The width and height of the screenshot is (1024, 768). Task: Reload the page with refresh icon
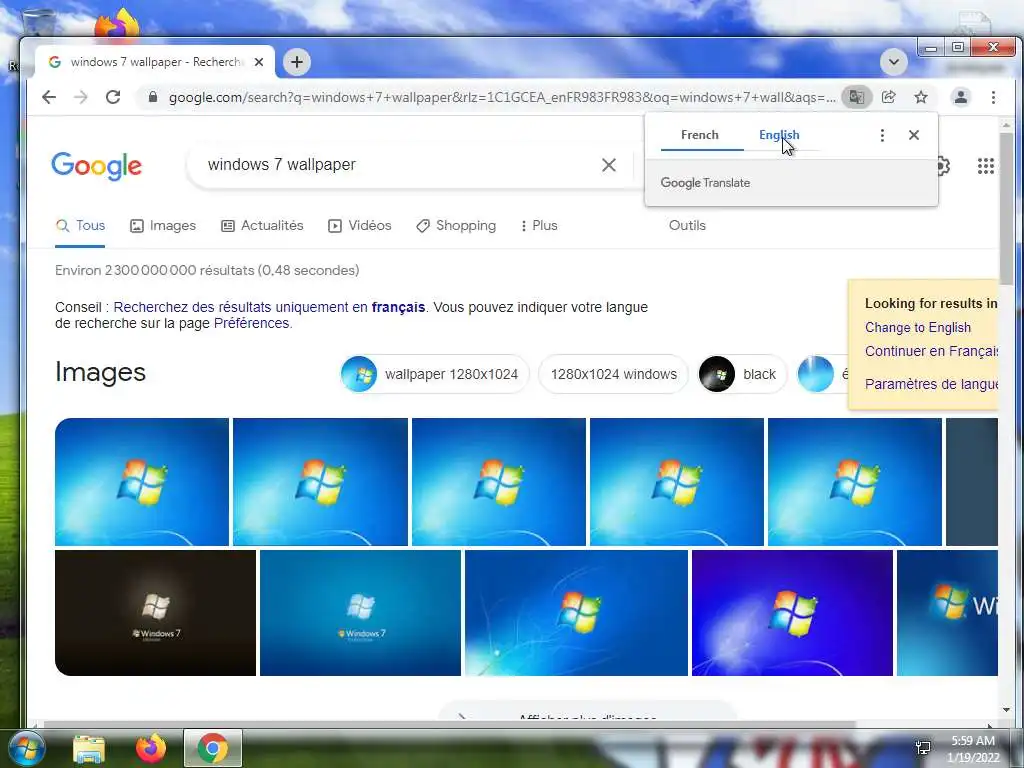tap(113, 97)
